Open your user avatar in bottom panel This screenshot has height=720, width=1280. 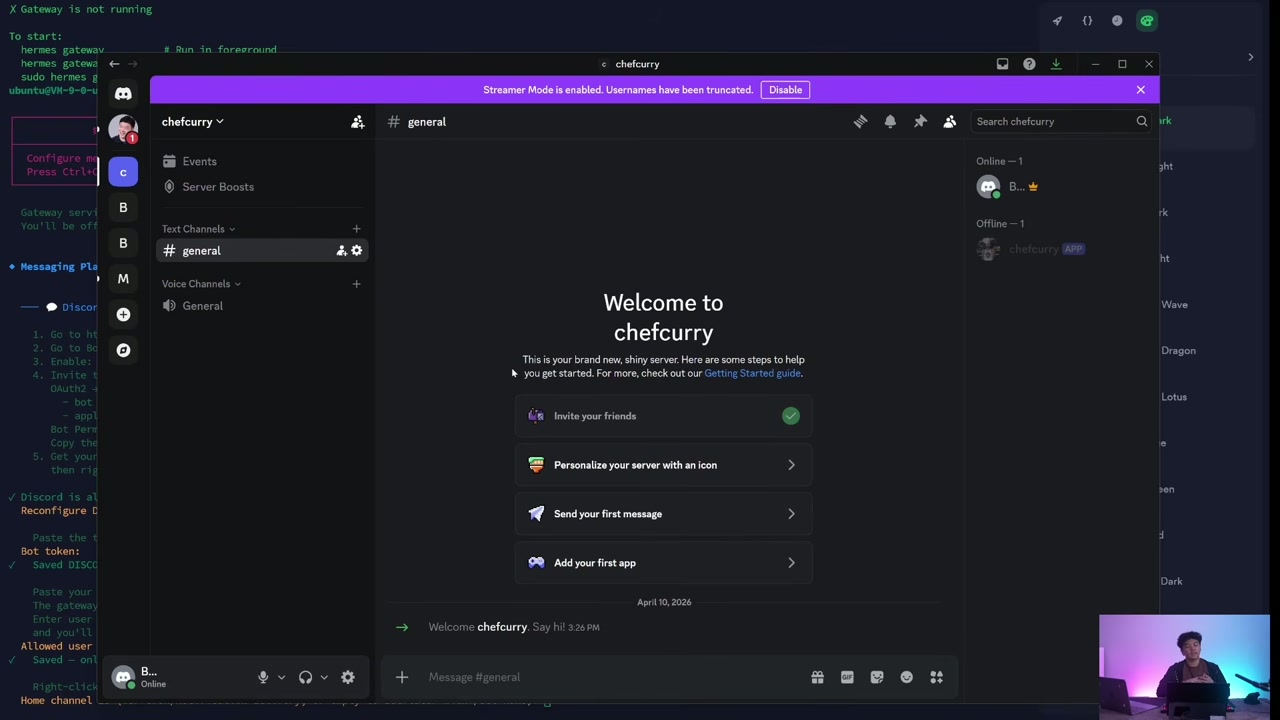(x=123, y=678)
